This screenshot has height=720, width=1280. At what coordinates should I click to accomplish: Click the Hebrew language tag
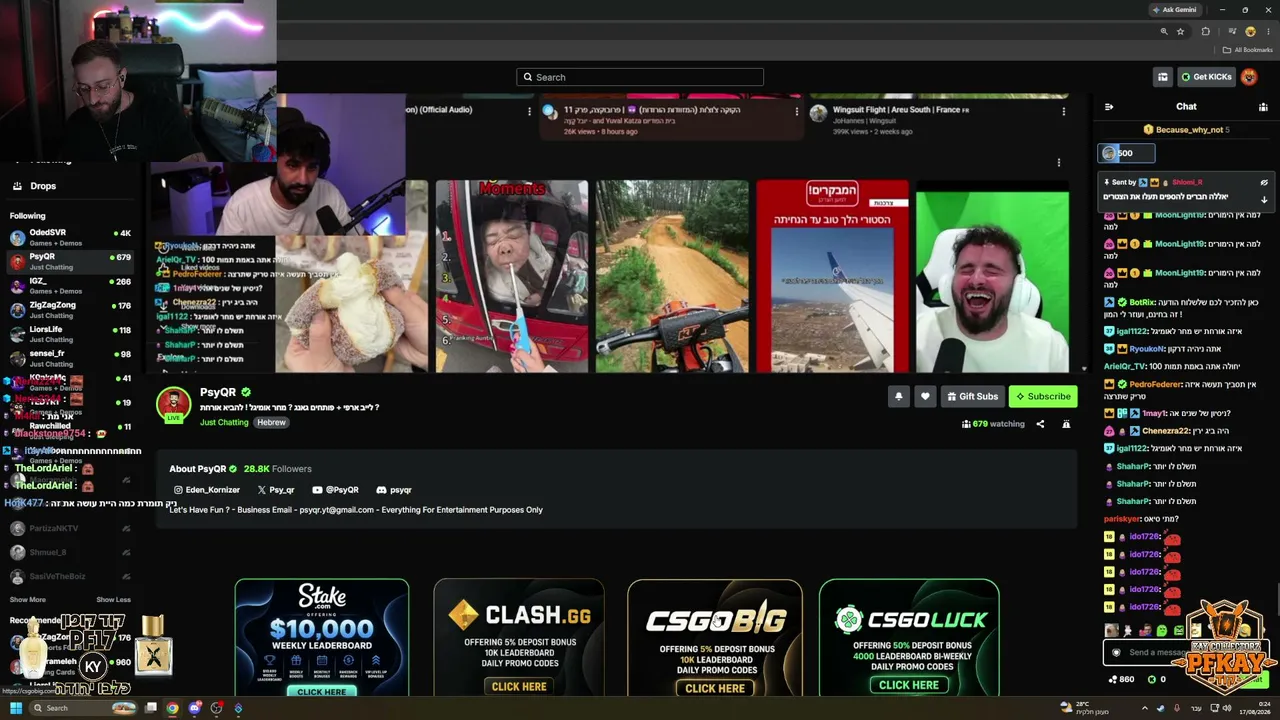click(x=271, y=422)
